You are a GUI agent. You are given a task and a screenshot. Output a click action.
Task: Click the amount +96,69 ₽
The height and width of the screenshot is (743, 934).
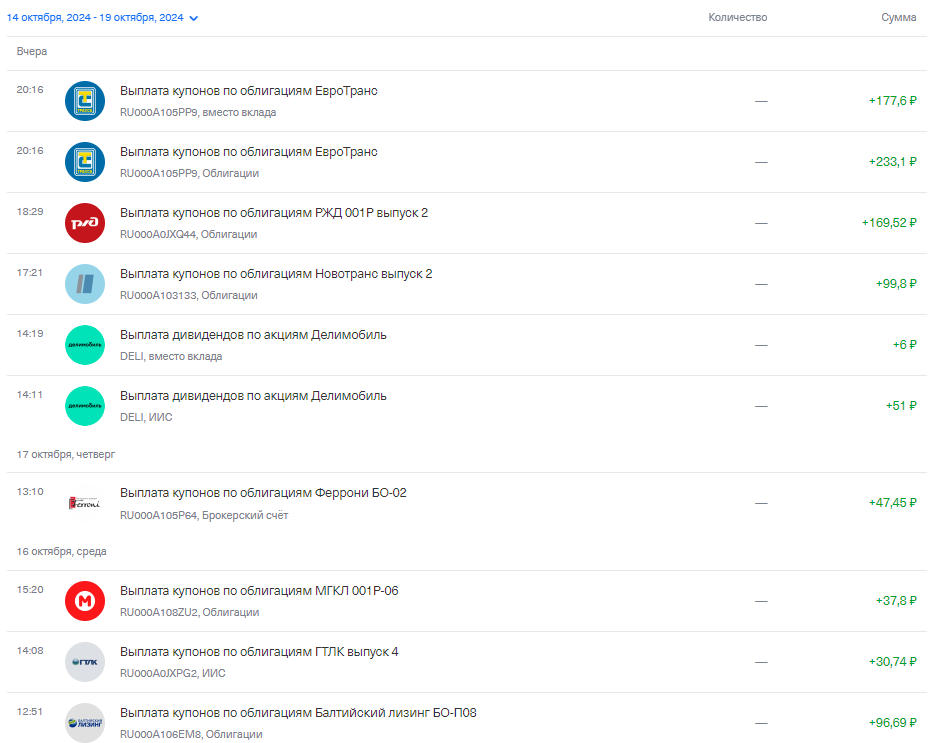pos(892,723)
